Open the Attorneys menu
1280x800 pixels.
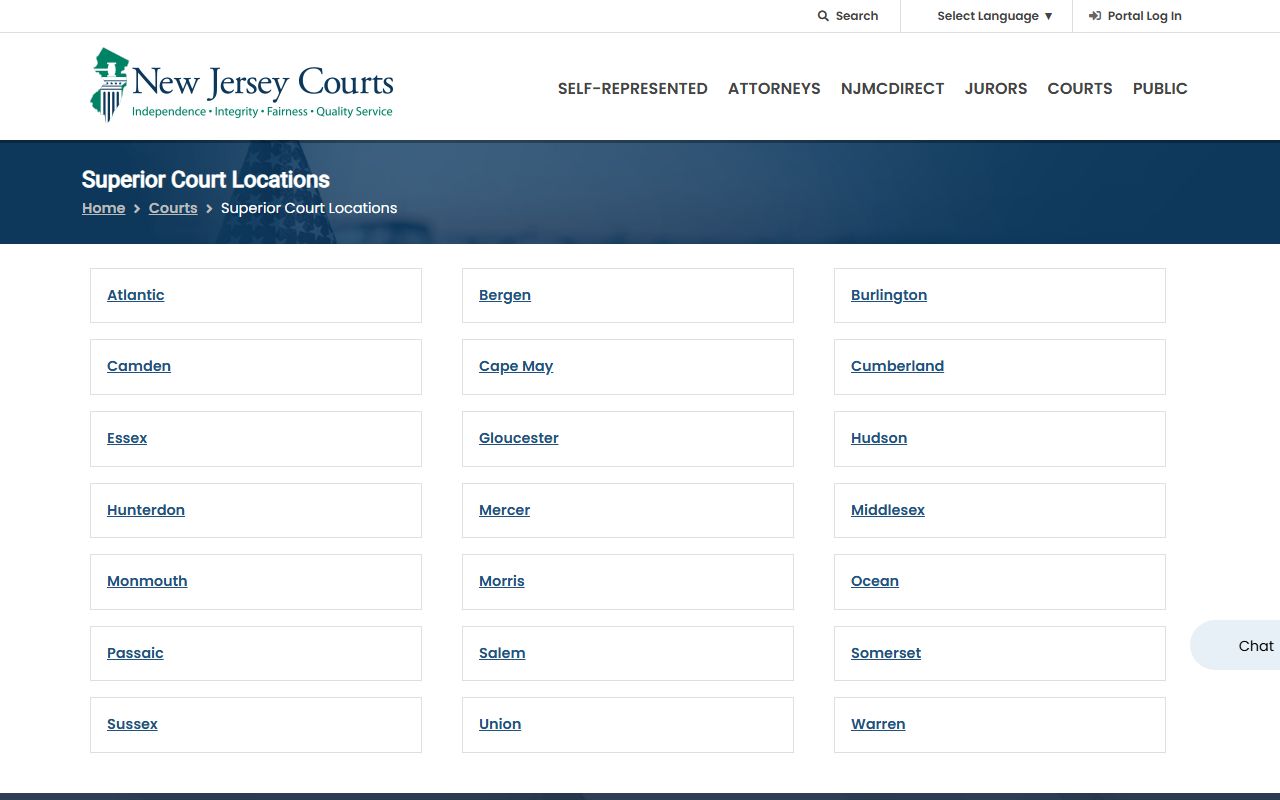click(774, 88)
